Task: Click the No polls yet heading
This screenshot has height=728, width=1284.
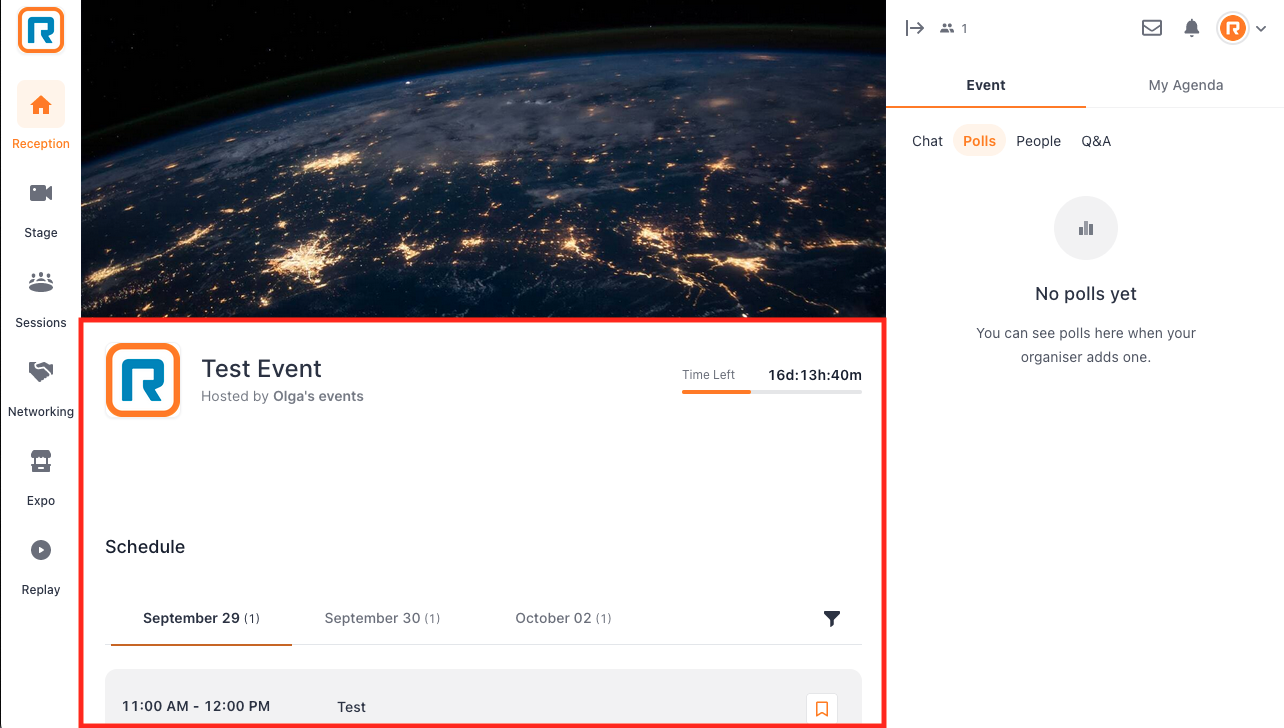Action: 1086,294
